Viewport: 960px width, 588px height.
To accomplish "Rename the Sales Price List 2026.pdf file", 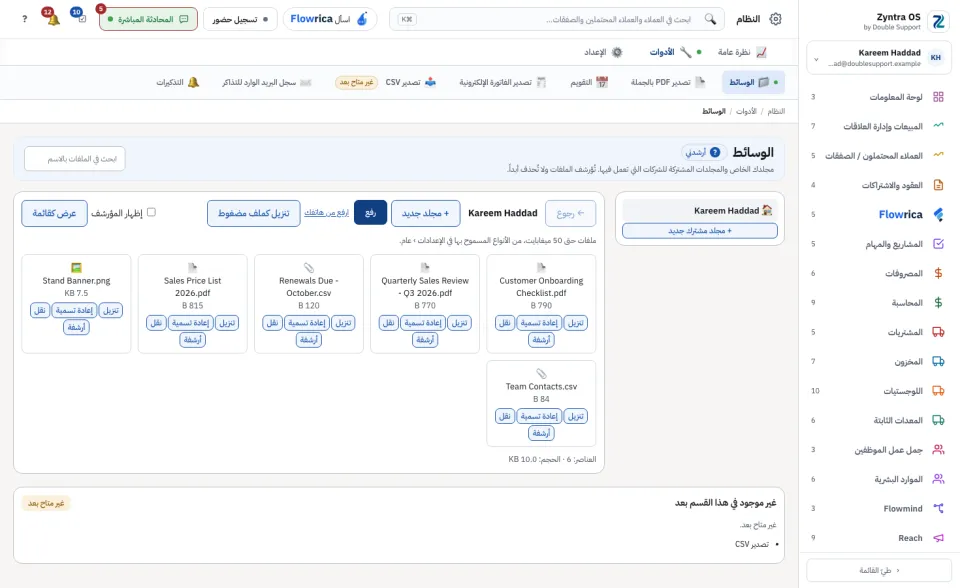I will [190, 323].
